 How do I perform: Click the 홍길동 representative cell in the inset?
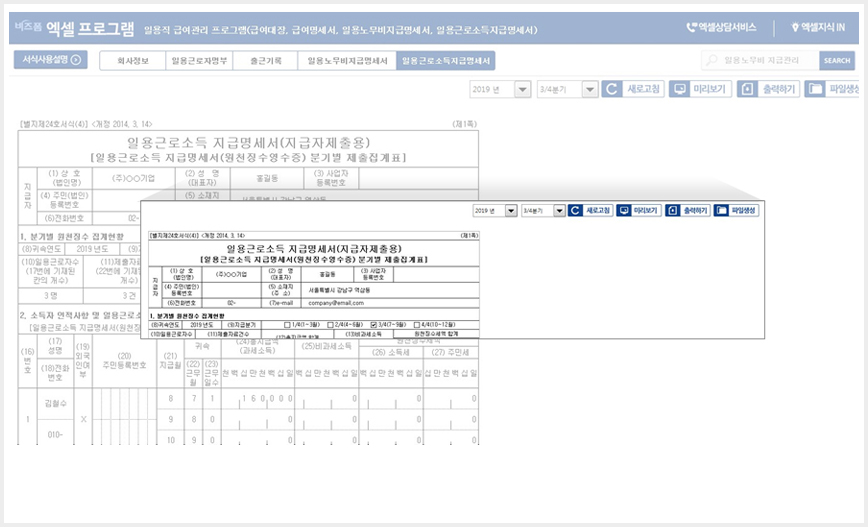coord(327,275)
